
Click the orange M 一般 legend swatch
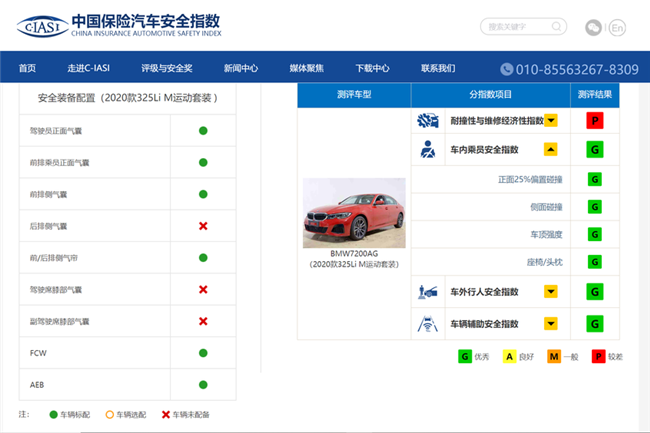(x=554, y=356)
